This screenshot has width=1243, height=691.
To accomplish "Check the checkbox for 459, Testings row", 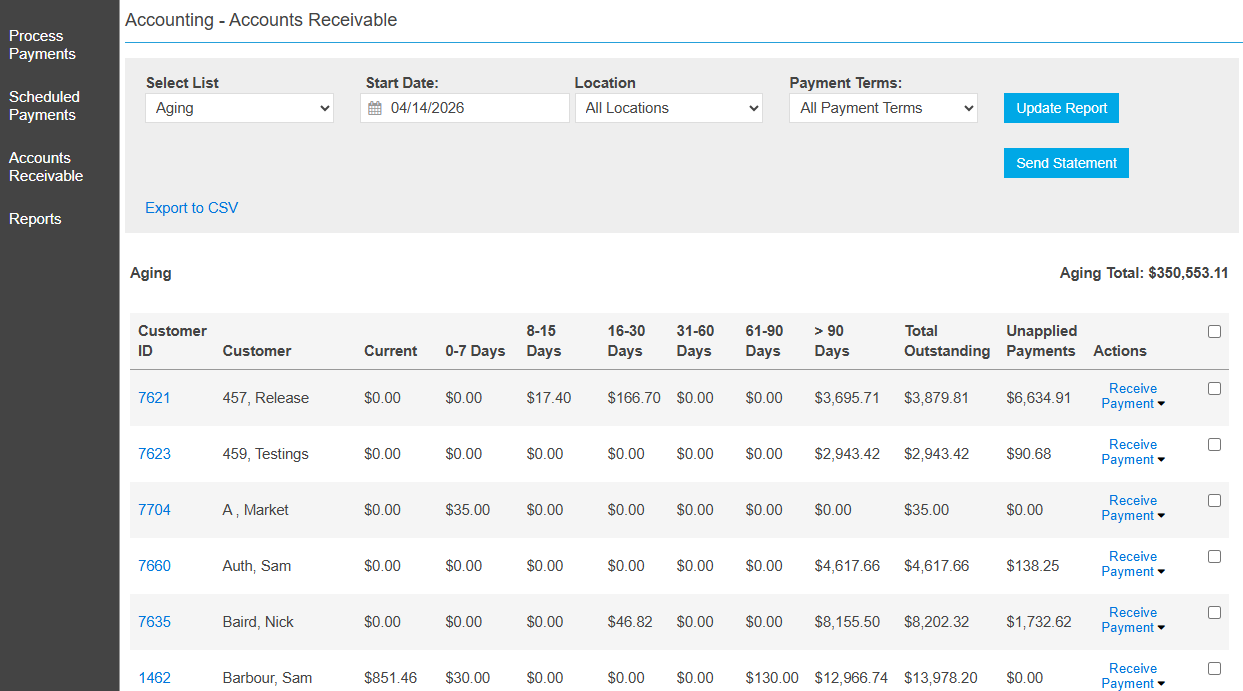I will [x=1214, y=443].
